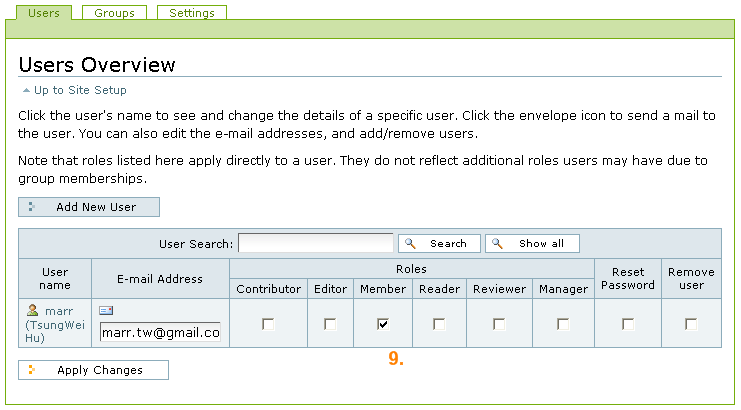Toggle the Editor role checkbox
Screen dimensions: 741x410
330,324
